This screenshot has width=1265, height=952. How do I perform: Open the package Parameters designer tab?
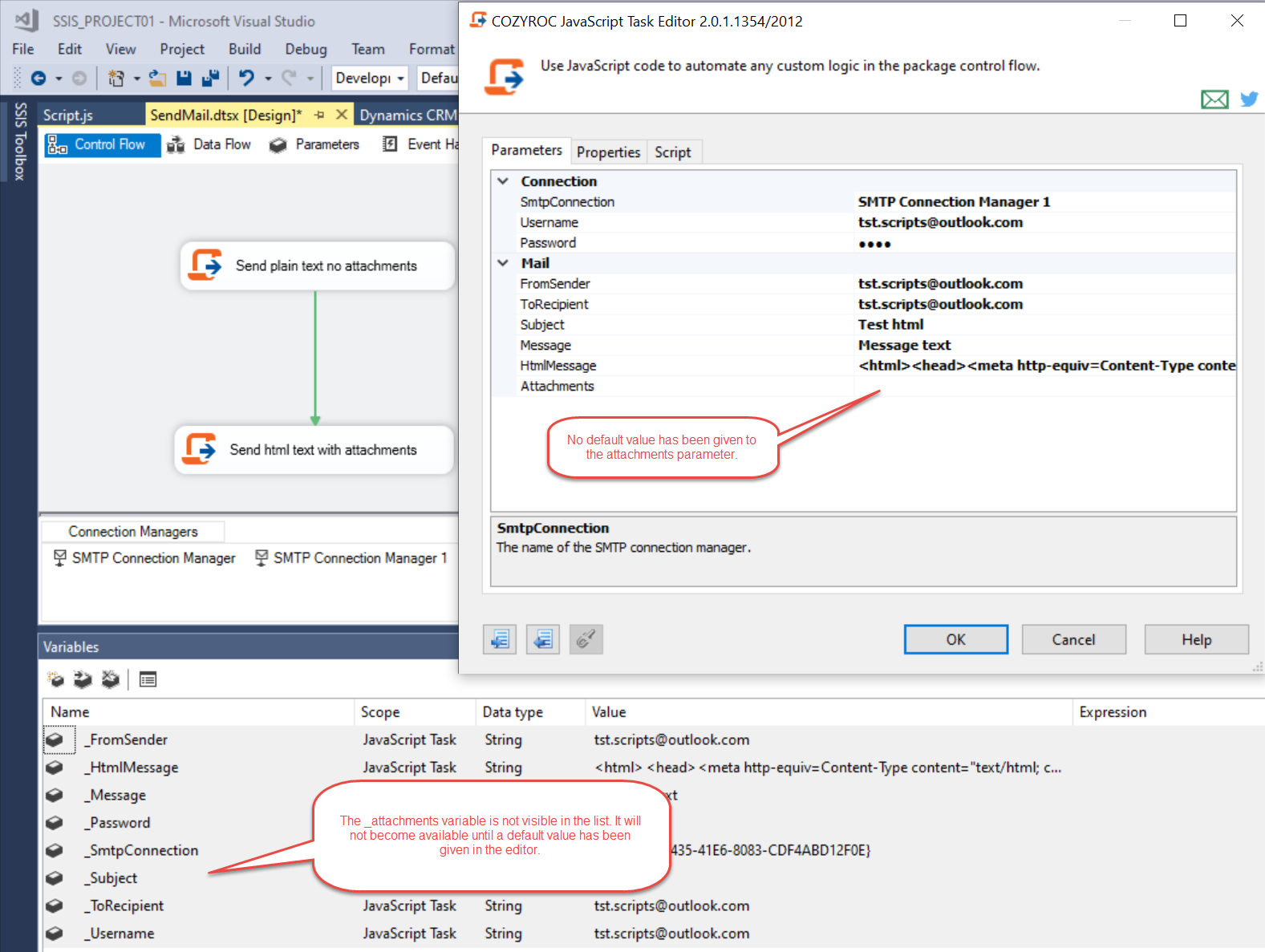314,144
